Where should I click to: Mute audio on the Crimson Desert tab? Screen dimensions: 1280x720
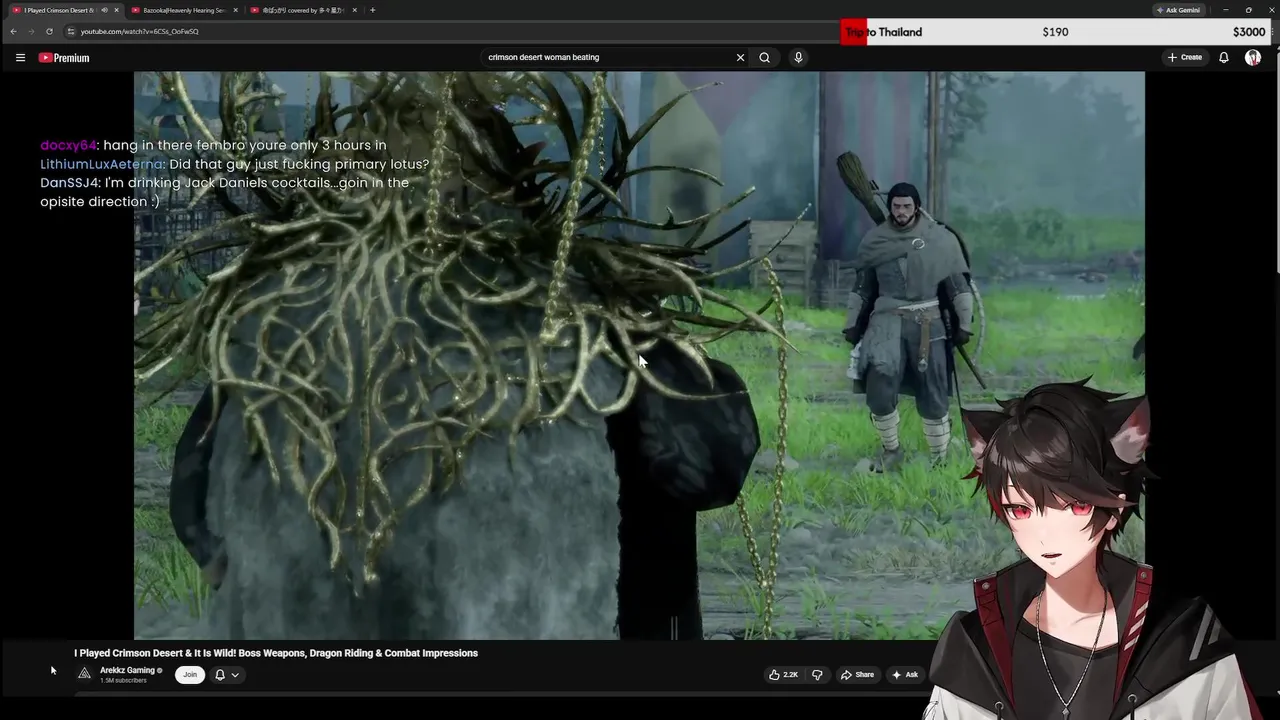(104, 10)
